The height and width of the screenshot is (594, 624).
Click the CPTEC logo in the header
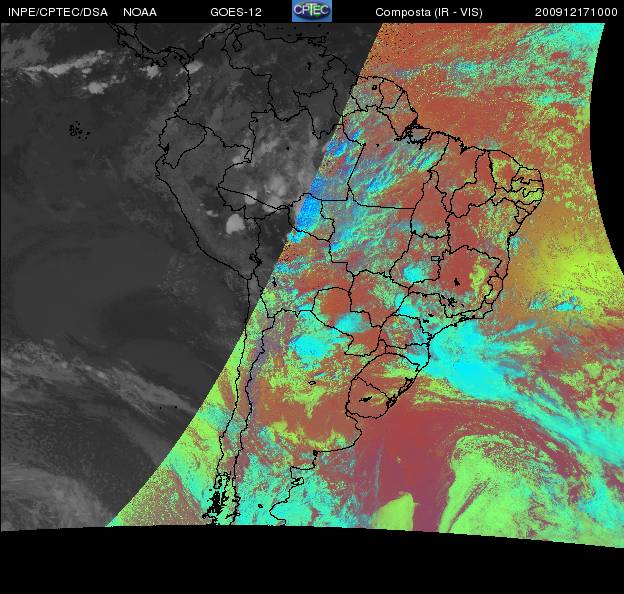click(312, 11)
